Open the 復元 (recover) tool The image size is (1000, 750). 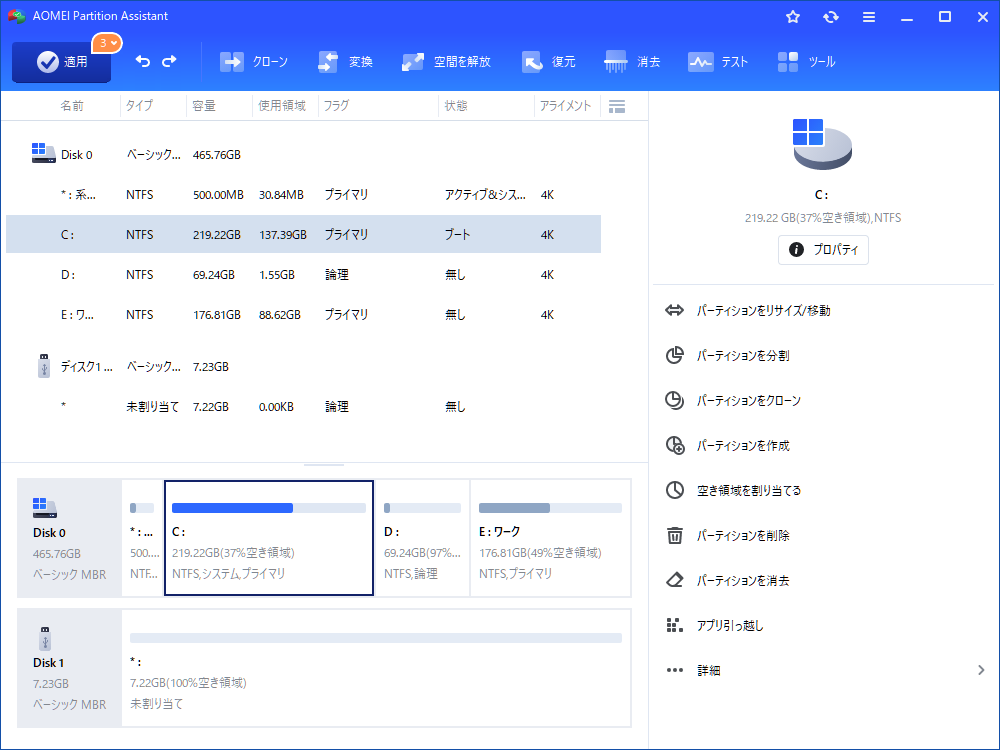tap(549, 62)
